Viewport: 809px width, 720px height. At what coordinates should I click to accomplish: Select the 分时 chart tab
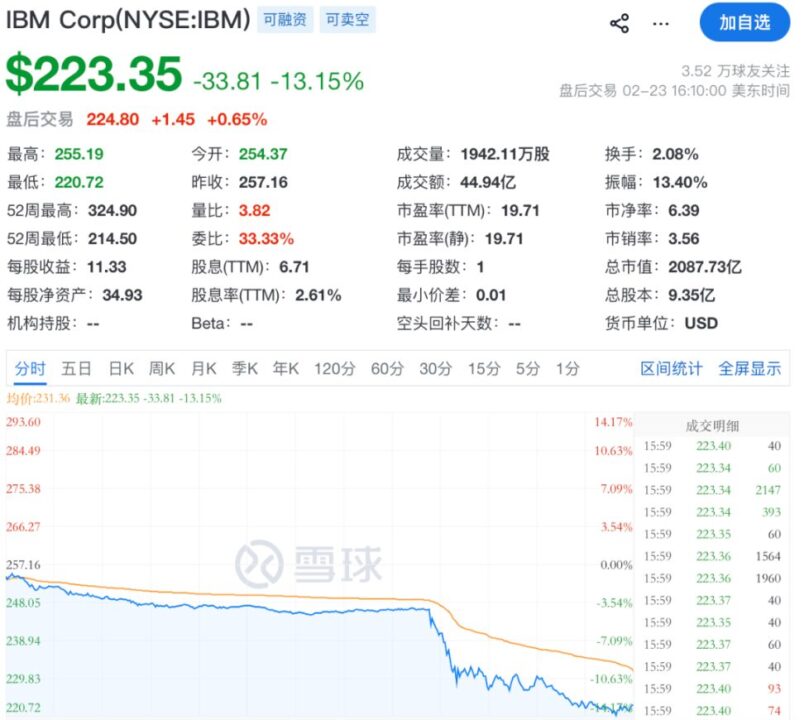(30, 368)
